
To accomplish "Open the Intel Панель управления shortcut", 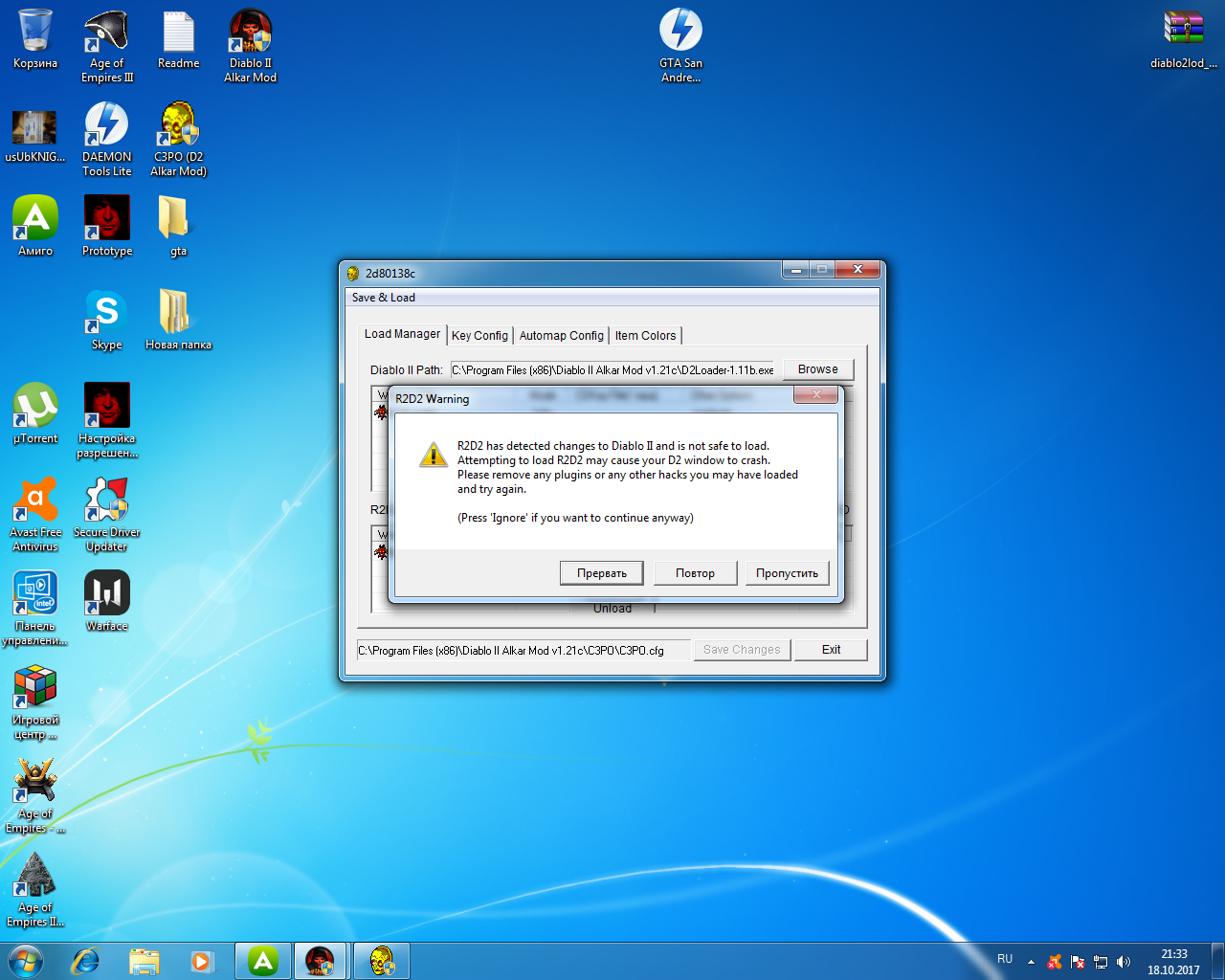I will tap(35, 609).
